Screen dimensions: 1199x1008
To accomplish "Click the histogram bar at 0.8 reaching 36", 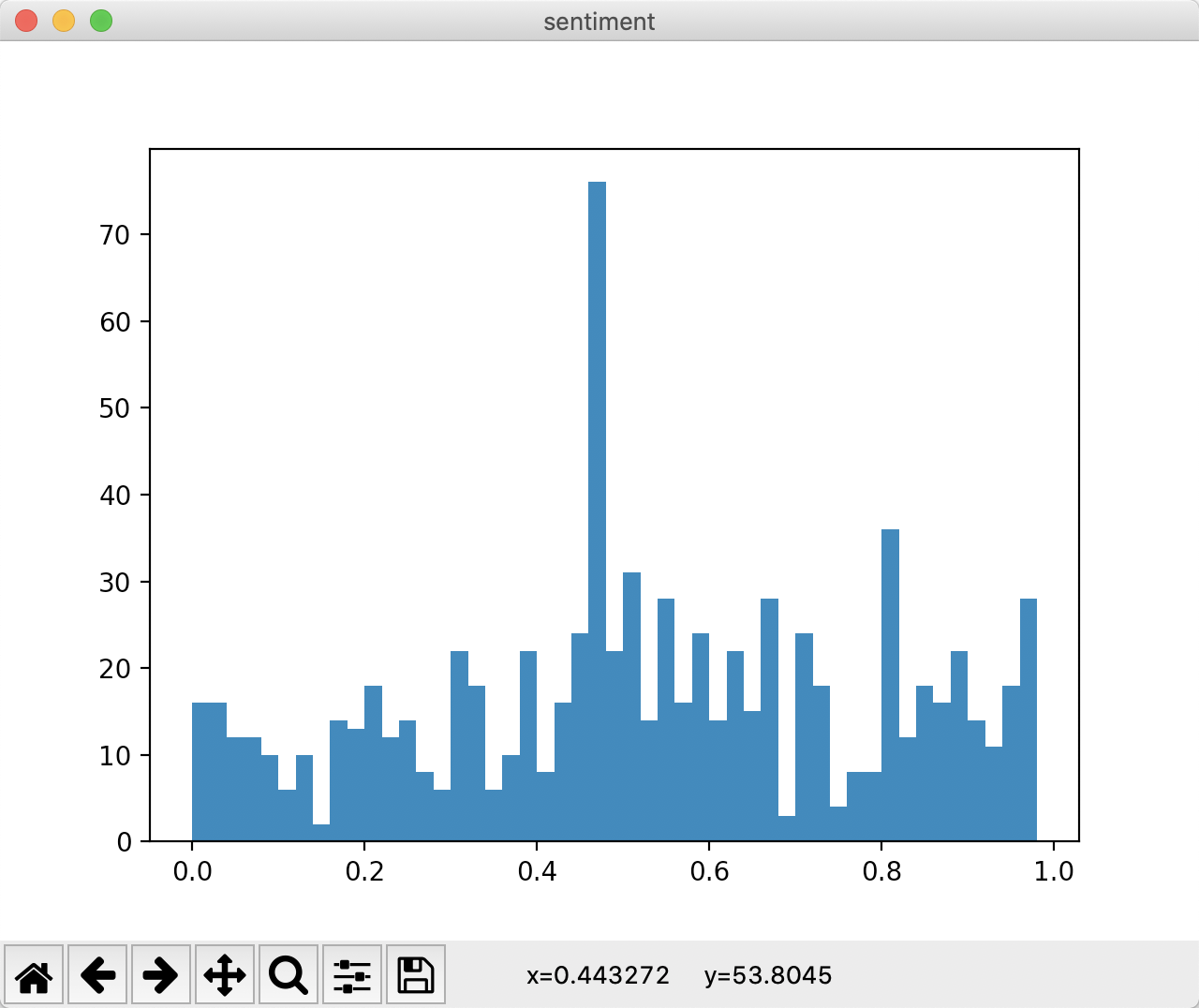I will 890,685.
